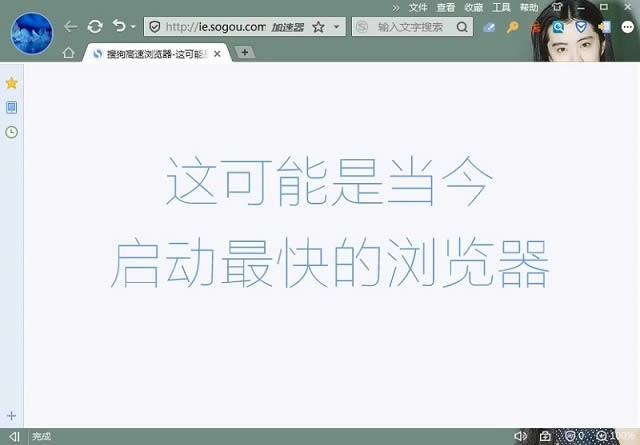Toggle the 加速器 accelerator in address bar

pyautogui.click(x=287, y=28)
